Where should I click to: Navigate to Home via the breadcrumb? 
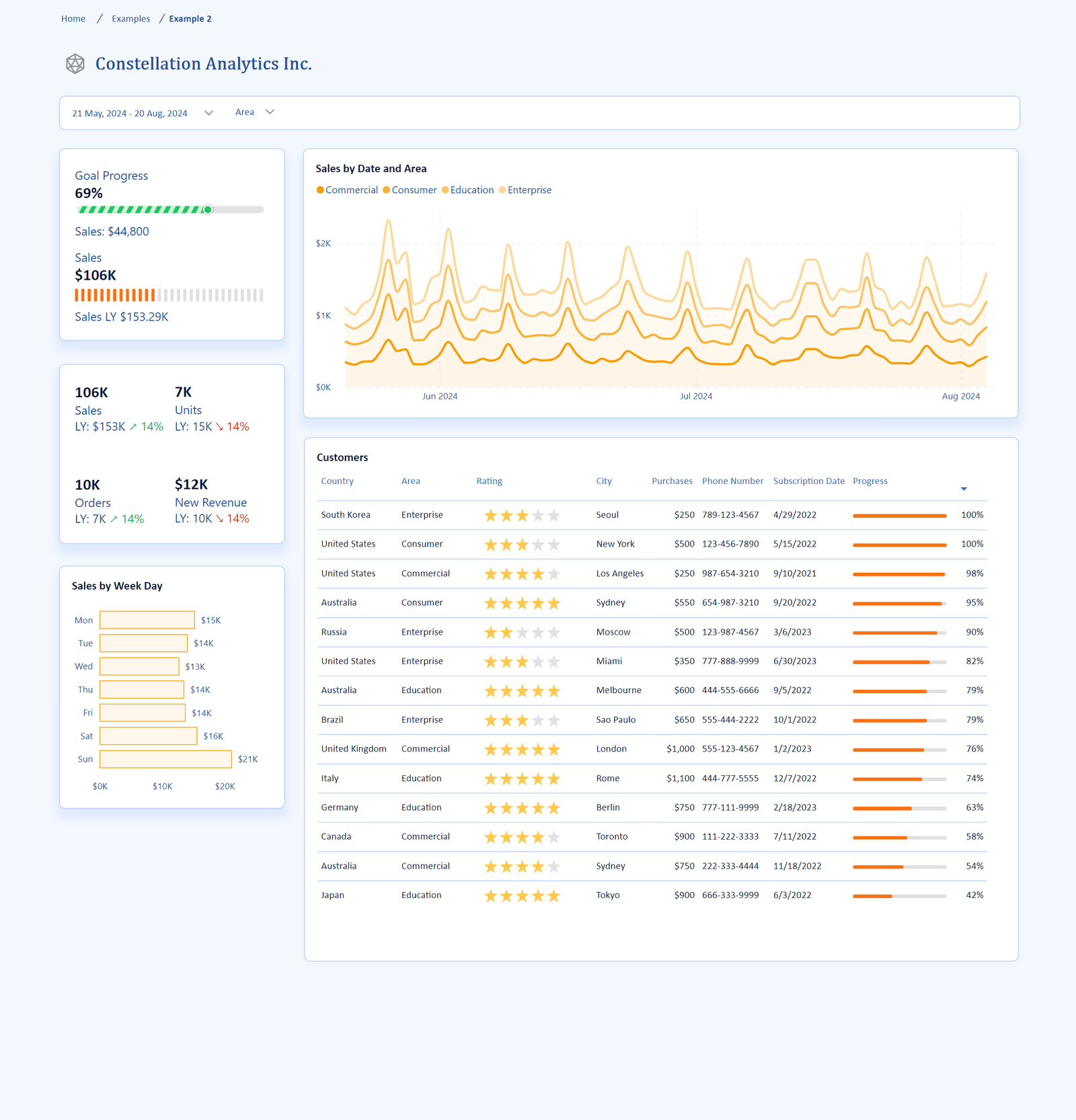point(73,18)
